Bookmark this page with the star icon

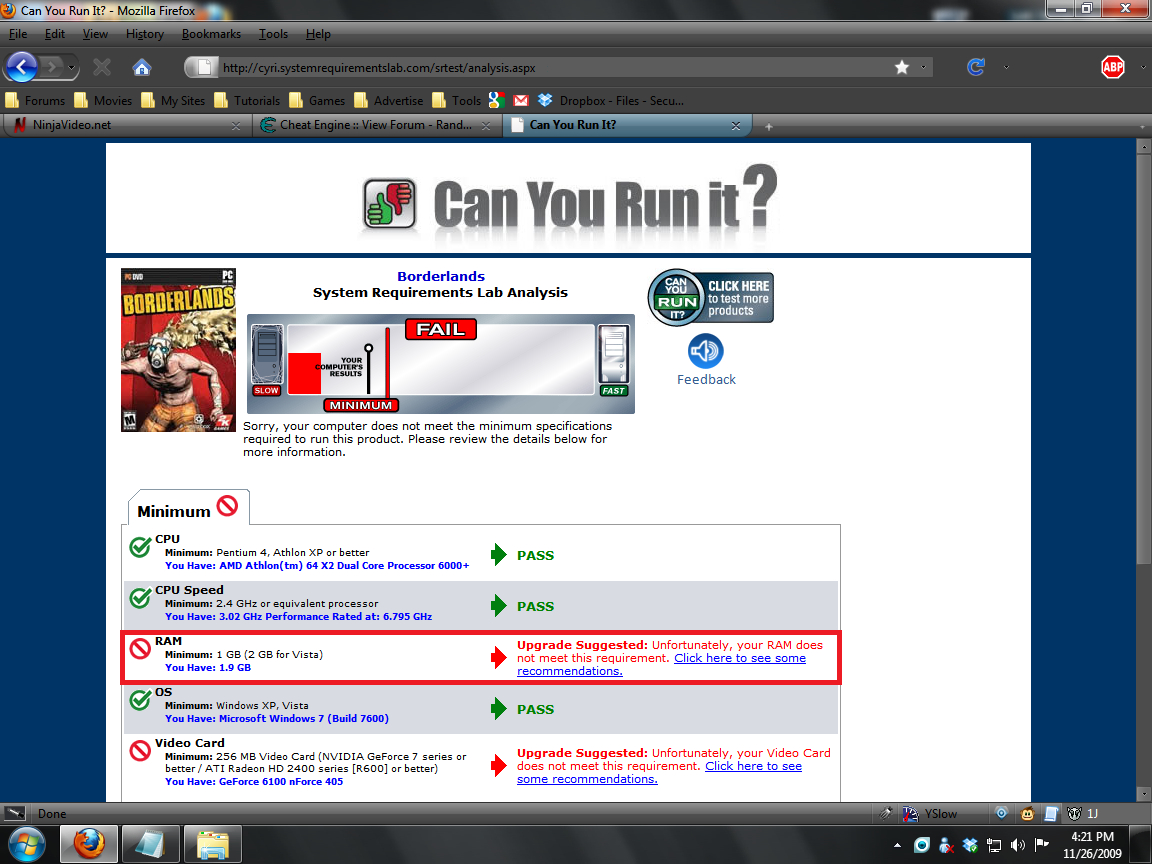(x=902, y=68)
